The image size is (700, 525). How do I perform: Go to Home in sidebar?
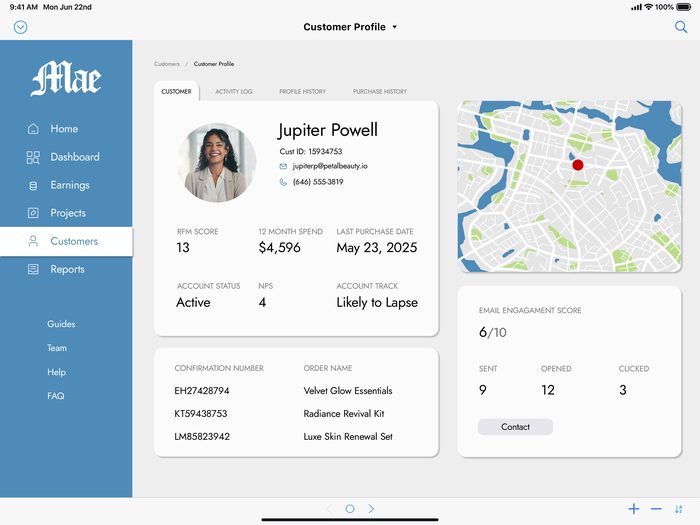66,129
